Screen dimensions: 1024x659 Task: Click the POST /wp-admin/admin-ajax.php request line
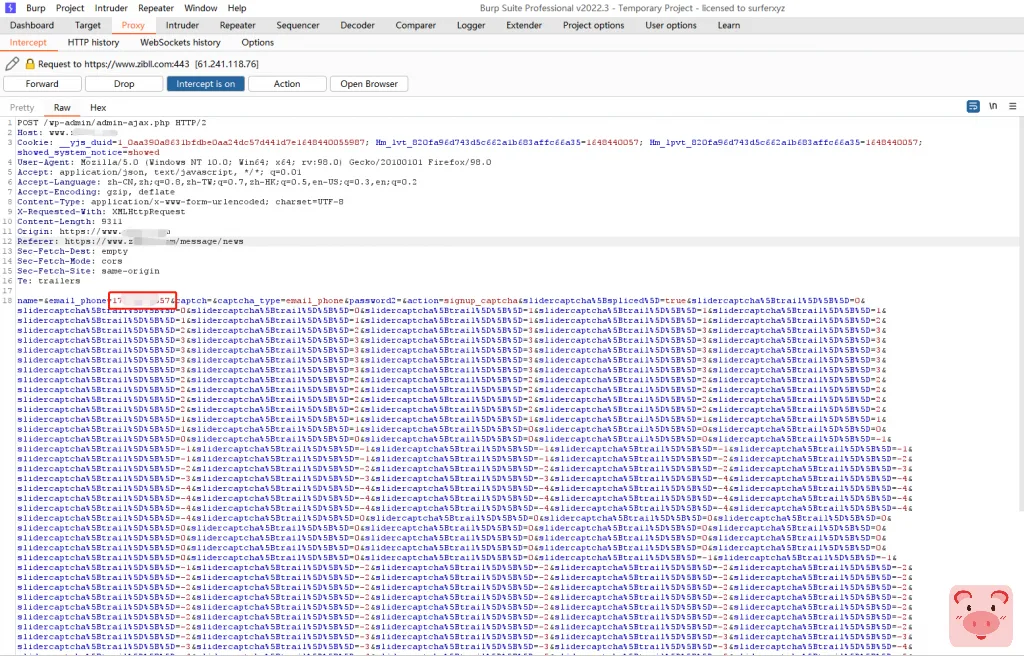coord(112,123)
